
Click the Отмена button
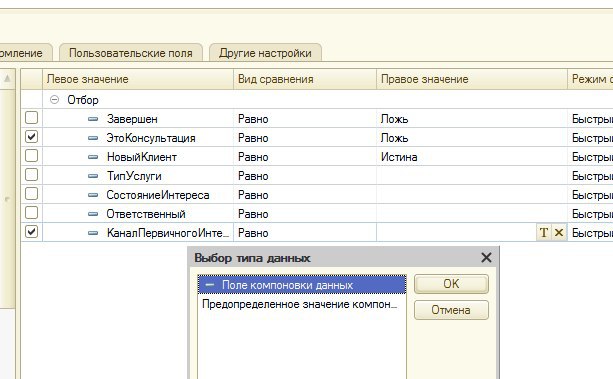[x=451, y=310]
